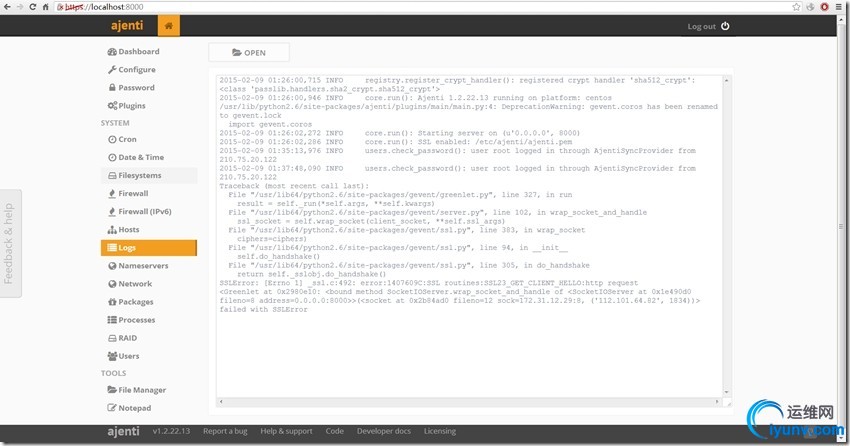
Task: Click the log scrollbar up arrow
Action: pyautogui.click(x=726, y=80)
